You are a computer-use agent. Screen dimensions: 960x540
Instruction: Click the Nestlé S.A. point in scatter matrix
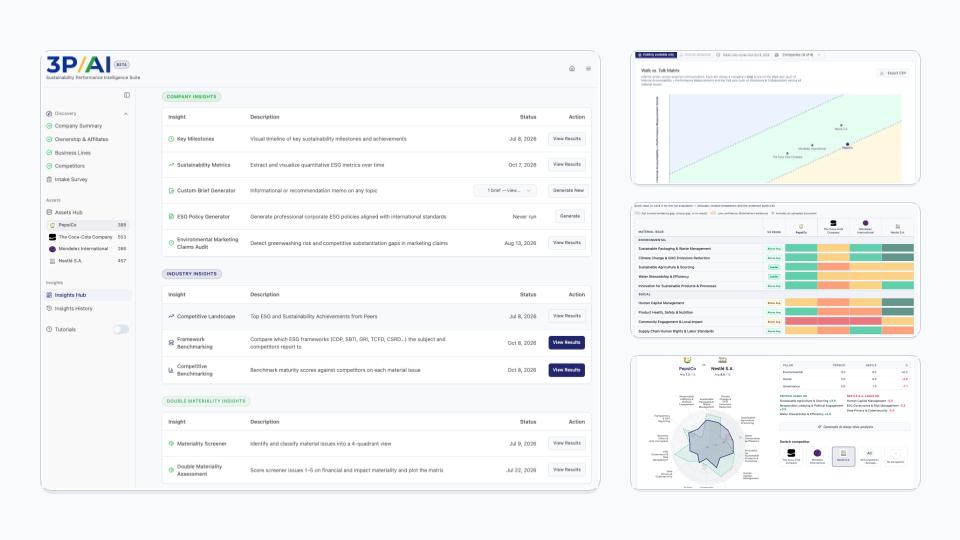coord(841,126)
